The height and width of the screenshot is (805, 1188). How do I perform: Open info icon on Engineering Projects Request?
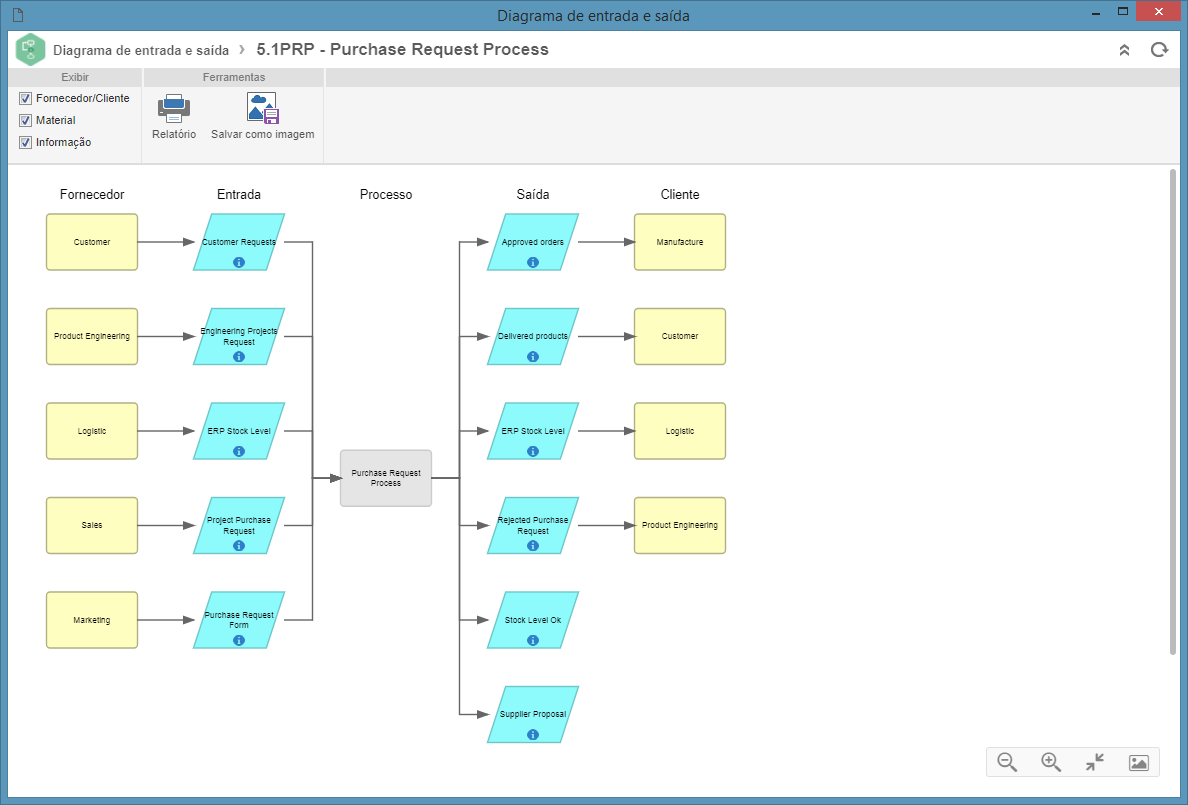coord(239,356)
